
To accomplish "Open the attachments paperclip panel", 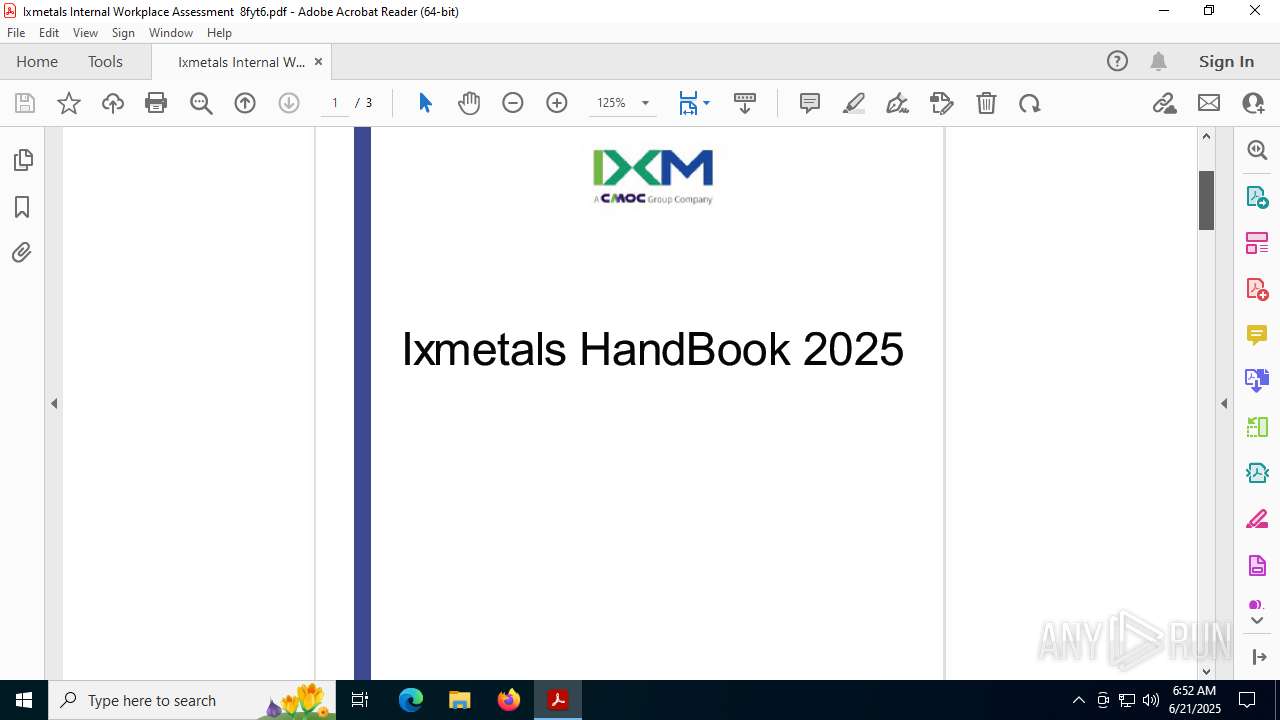I will [22, 253].
